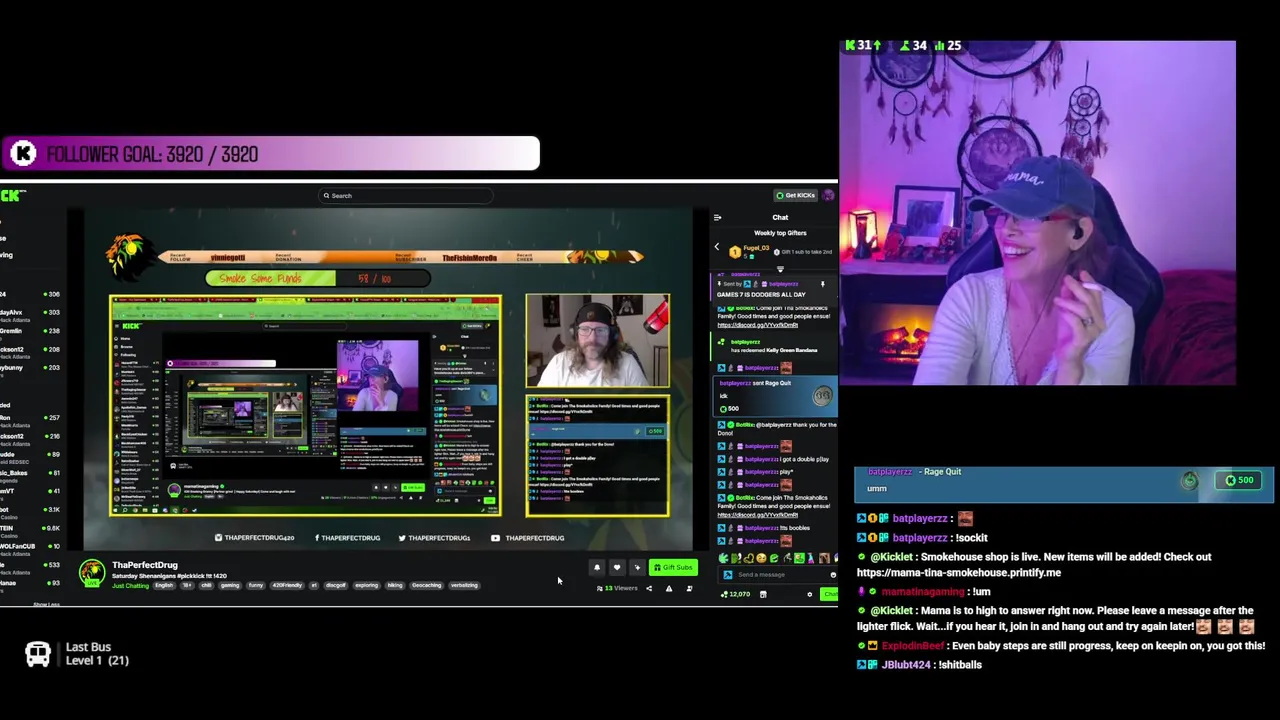Select the gaming tag
The image size is (1280, 720).
pos(230,585)
